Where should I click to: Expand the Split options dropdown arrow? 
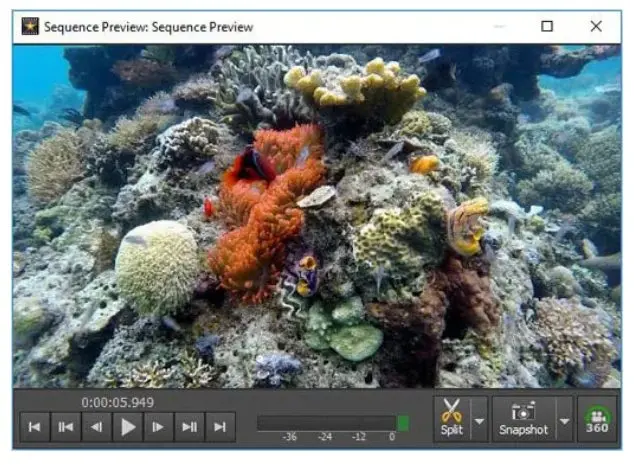(x=479, y=420)
